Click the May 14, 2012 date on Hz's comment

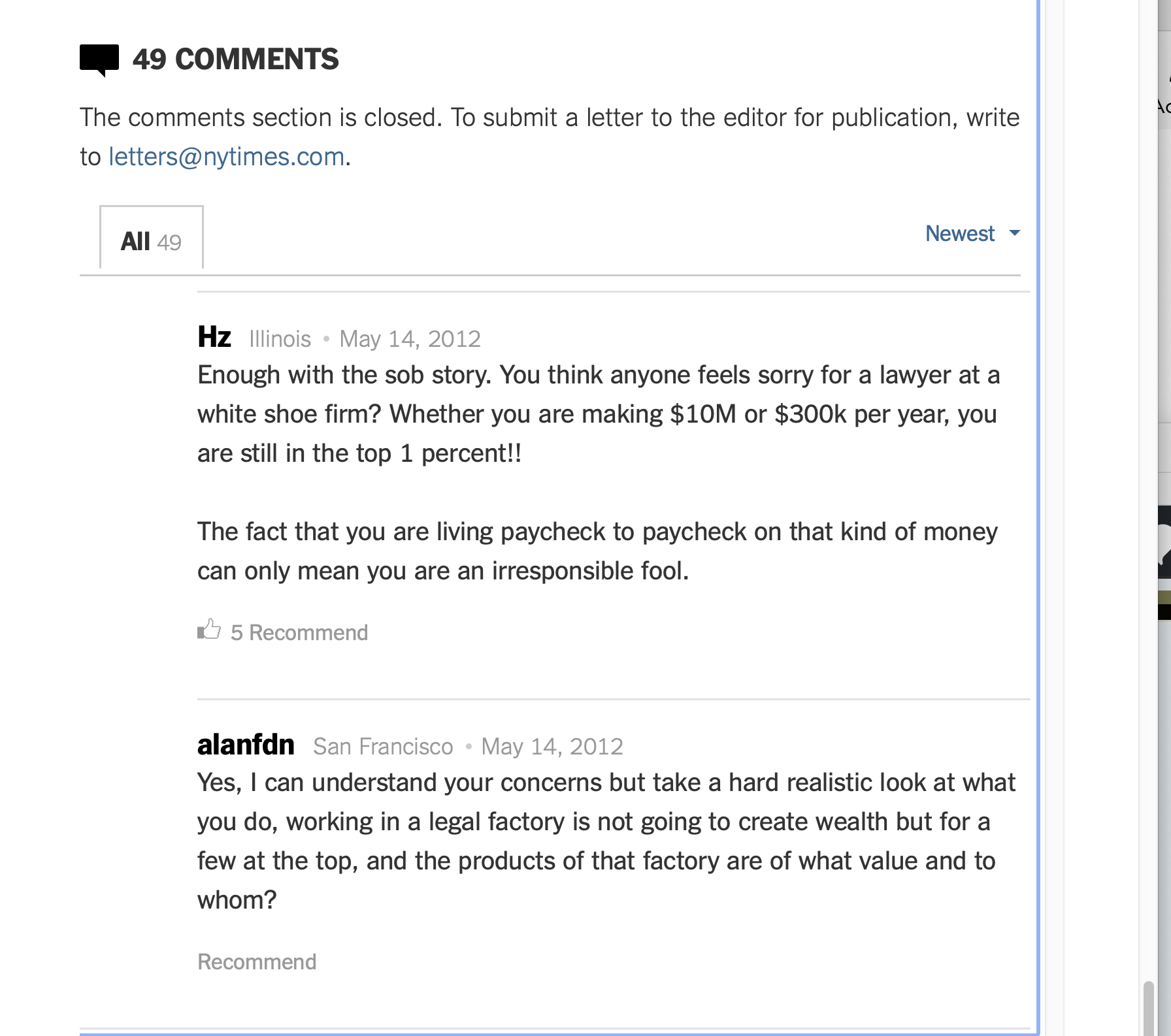click(x=410, y=339)
